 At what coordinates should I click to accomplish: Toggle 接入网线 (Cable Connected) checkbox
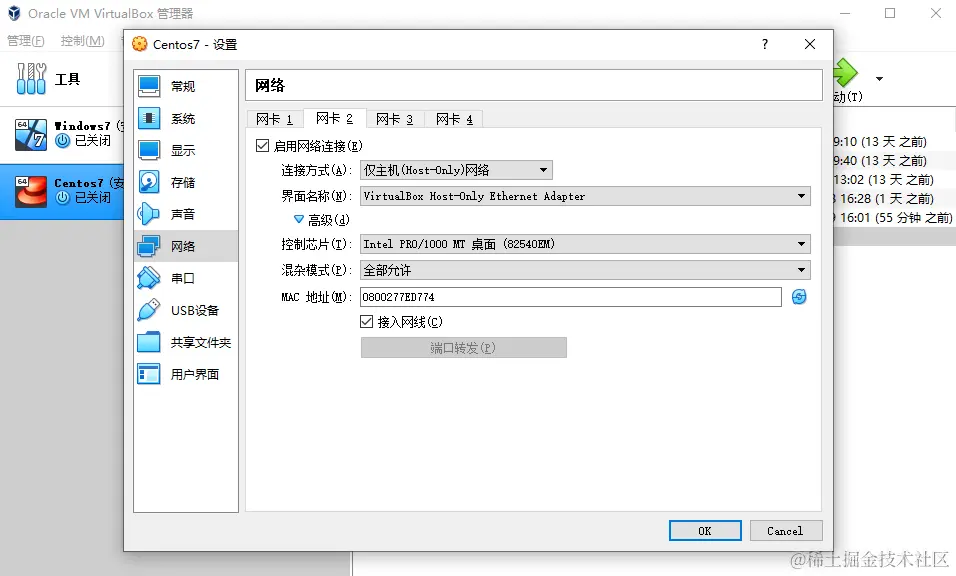pyautogui.click(x=366, y=321)
